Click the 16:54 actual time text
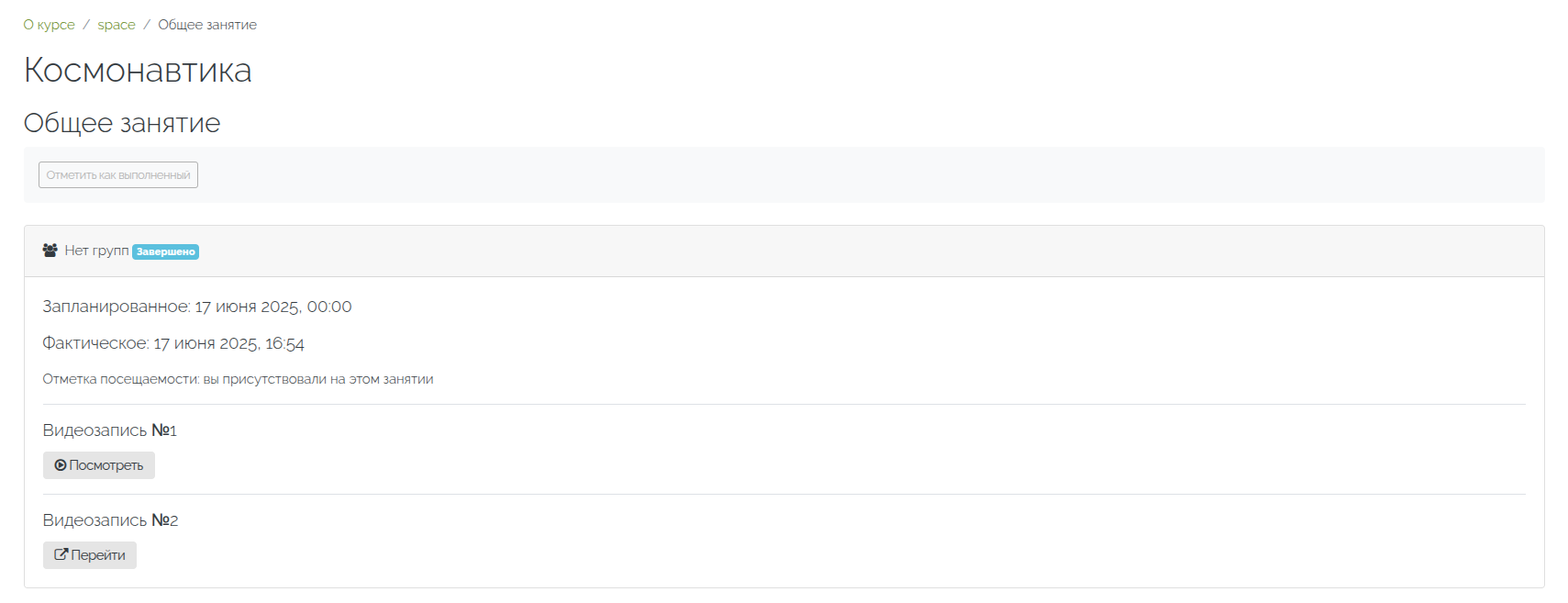 tap(284, 343)
